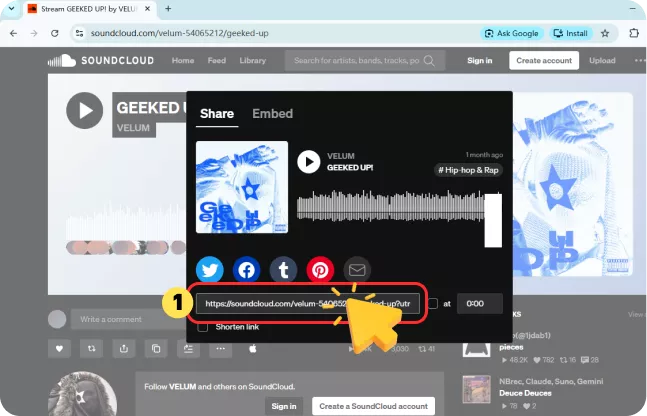Add the track to Next up
The height and width of the screenshot is (416, 647).
point(189,349)
